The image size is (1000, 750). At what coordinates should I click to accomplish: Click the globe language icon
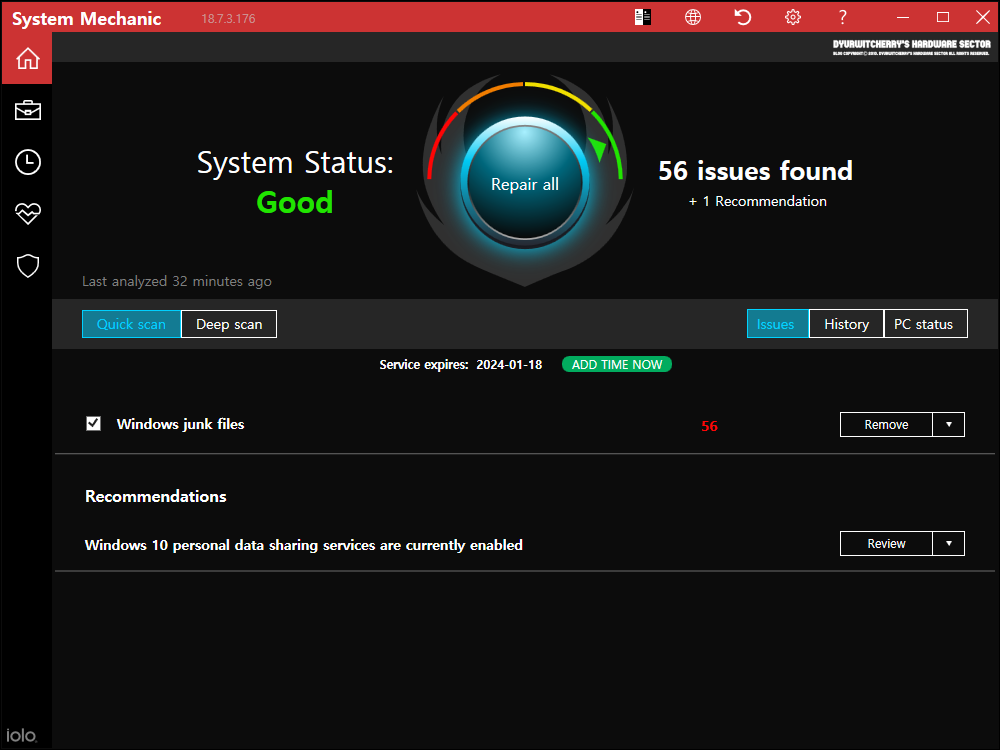click(x=693, y=17)
